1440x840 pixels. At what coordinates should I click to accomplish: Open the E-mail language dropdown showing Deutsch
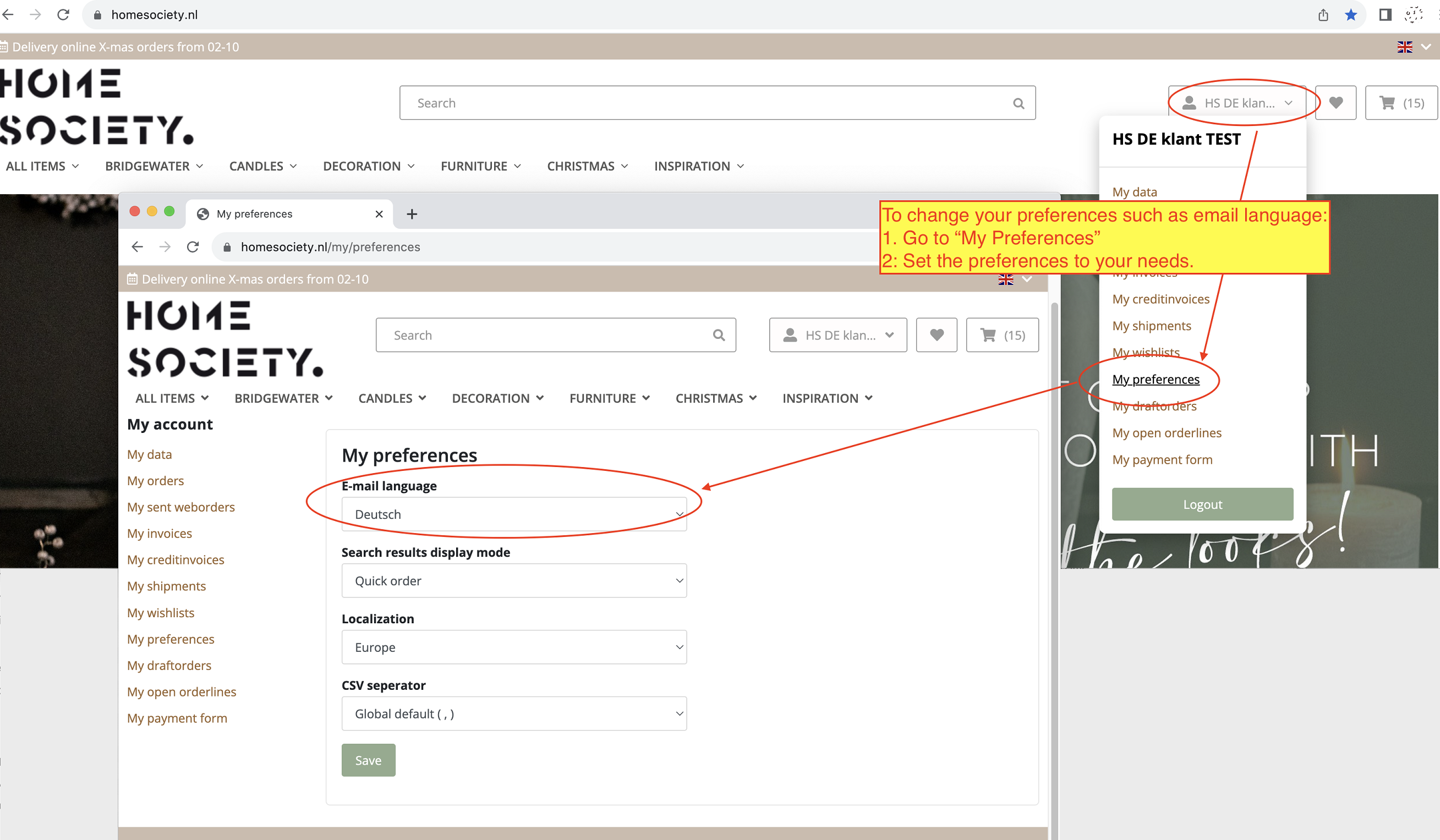click(514, 514)
